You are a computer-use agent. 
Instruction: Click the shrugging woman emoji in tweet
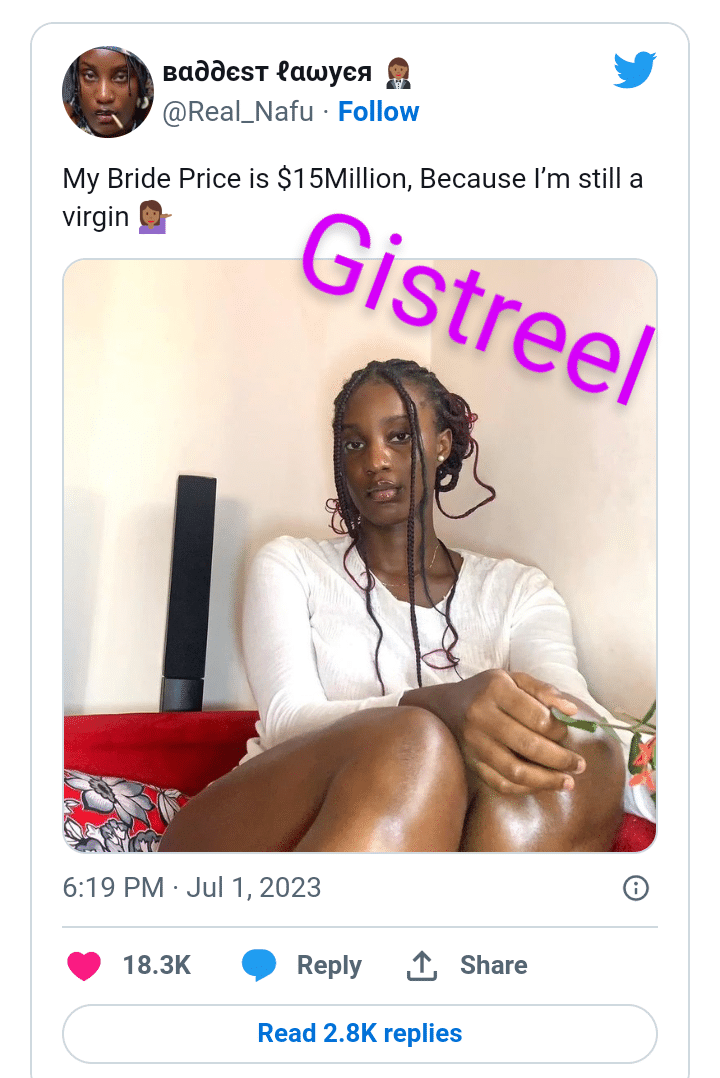point(155,217)
